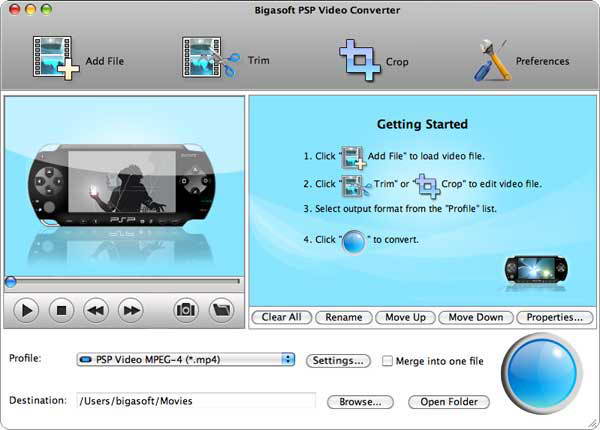
Task: Rewind the preview video
Action: click(96, 310)
